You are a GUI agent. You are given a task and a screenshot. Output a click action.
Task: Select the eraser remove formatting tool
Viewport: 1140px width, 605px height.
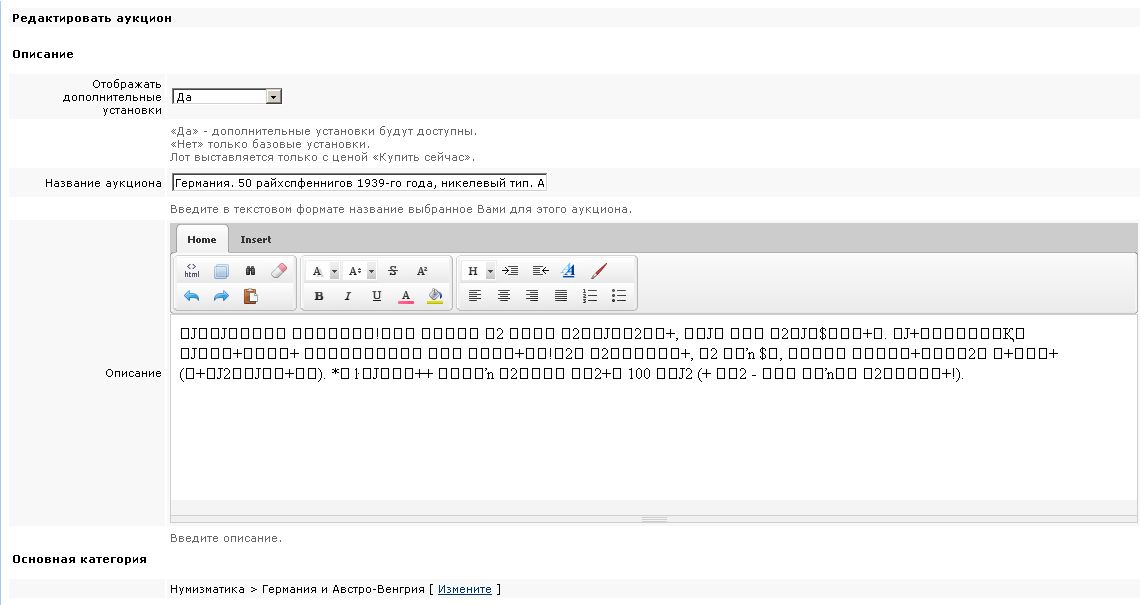pos(279,271)
